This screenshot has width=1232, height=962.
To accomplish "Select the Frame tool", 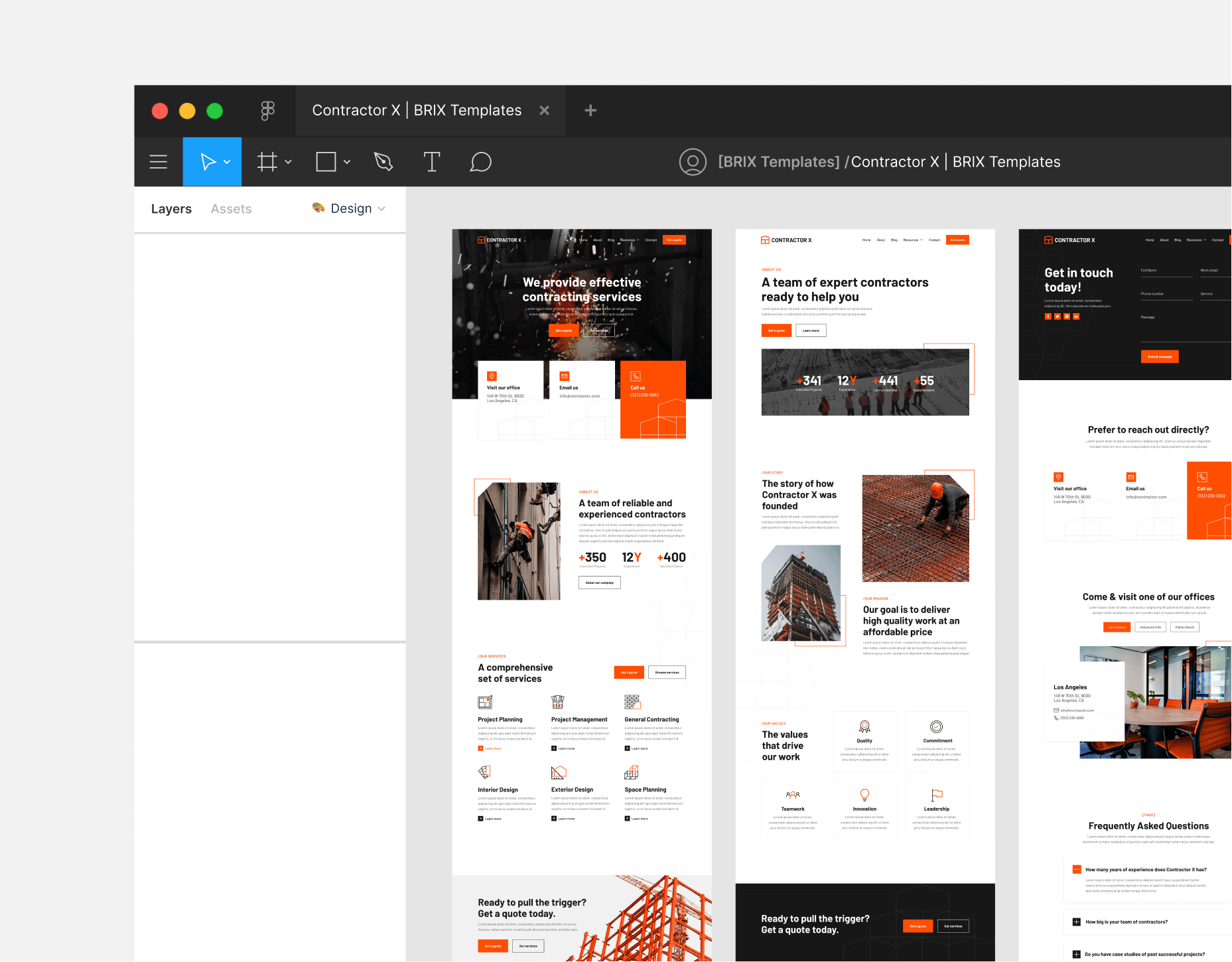I will pos(267,162).
